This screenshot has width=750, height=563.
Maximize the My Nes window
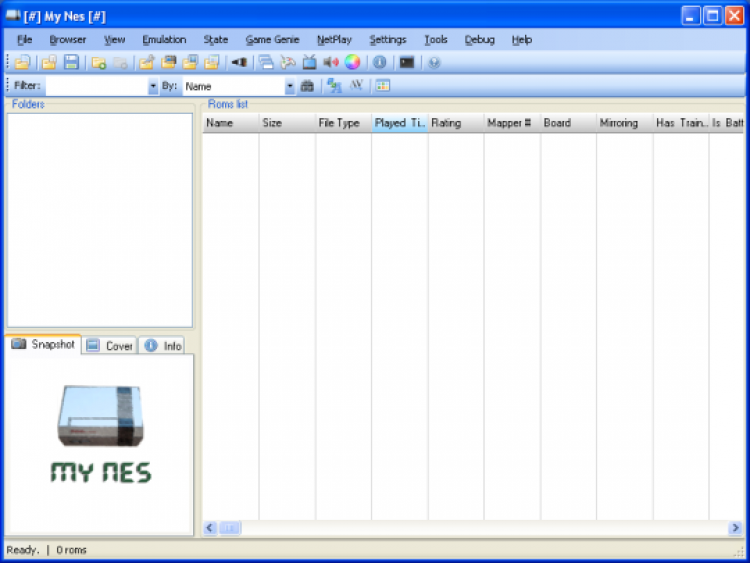[712, 16]
